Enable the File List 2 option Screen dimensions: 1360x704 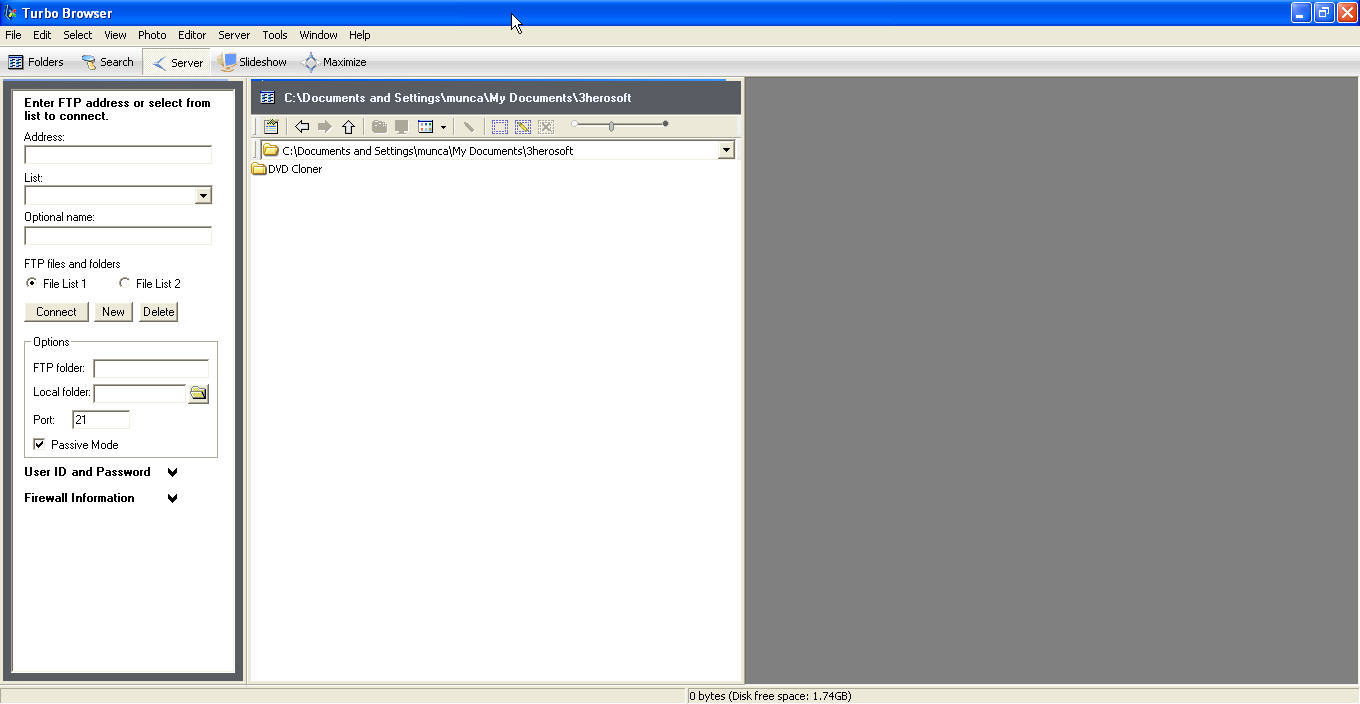(124, 283)
